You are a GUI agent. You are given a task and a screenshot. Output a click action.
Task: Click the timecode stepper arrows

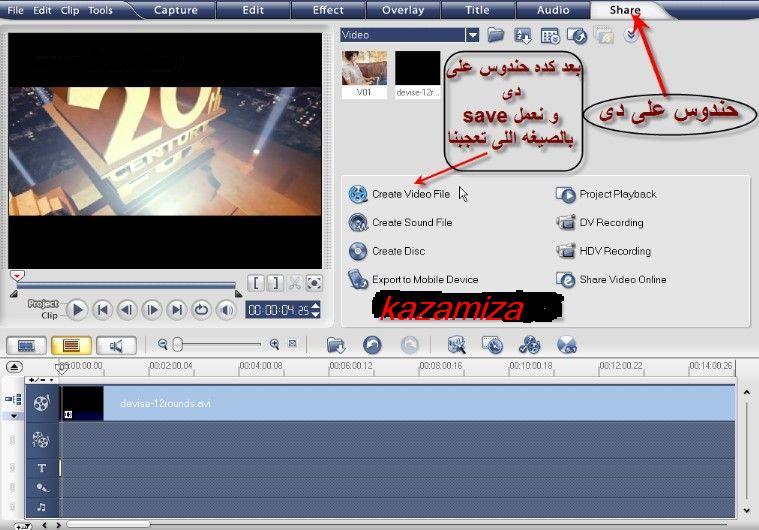point(316,310)
